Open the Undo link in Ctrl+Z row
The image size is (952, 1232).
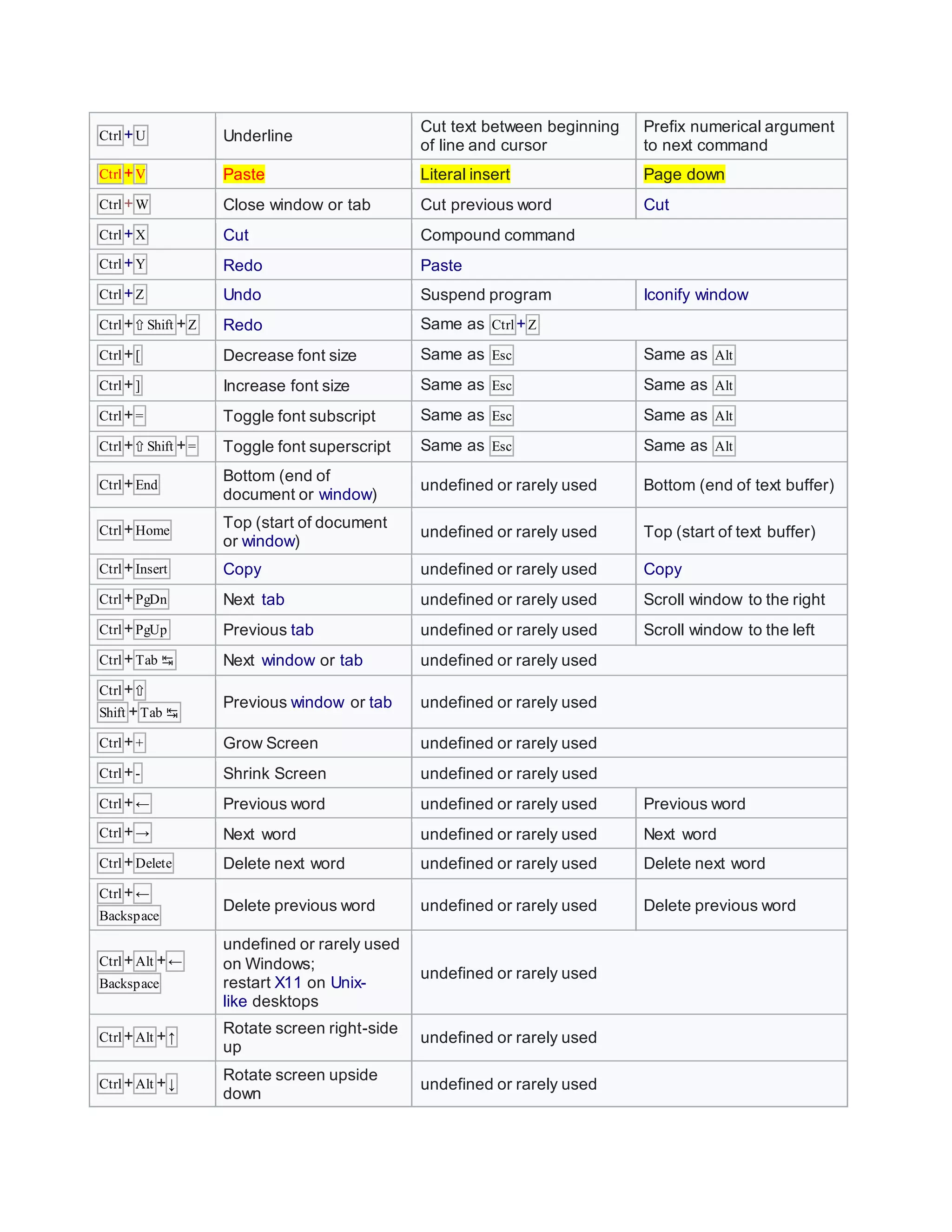pyautogui.click(x=242, y=295)
